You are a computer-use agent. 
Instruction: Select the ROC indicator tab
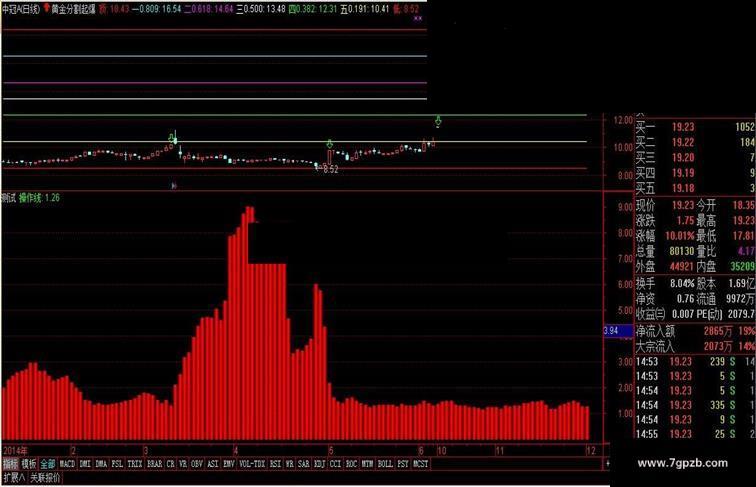point(351,464)
